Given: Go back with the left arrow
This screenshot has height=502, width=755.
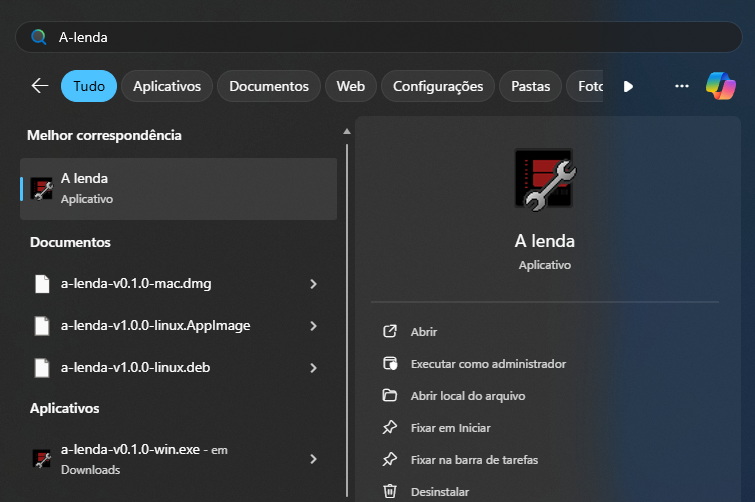Looking at the screenshot, I should click(40, 86).
